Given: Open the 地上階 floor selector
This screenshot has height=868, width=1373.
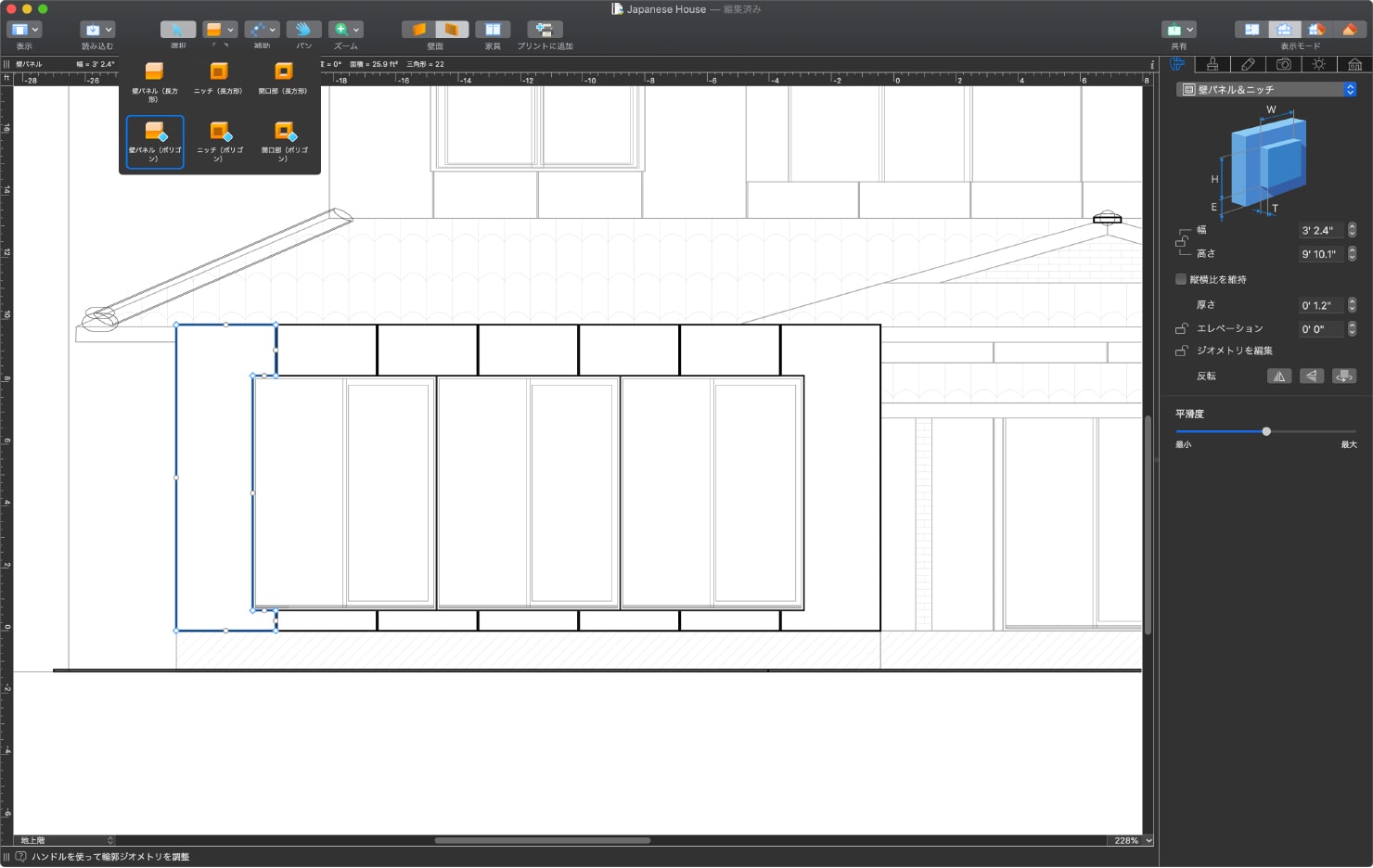Looking at the screenshot, I should coord(65,840).
